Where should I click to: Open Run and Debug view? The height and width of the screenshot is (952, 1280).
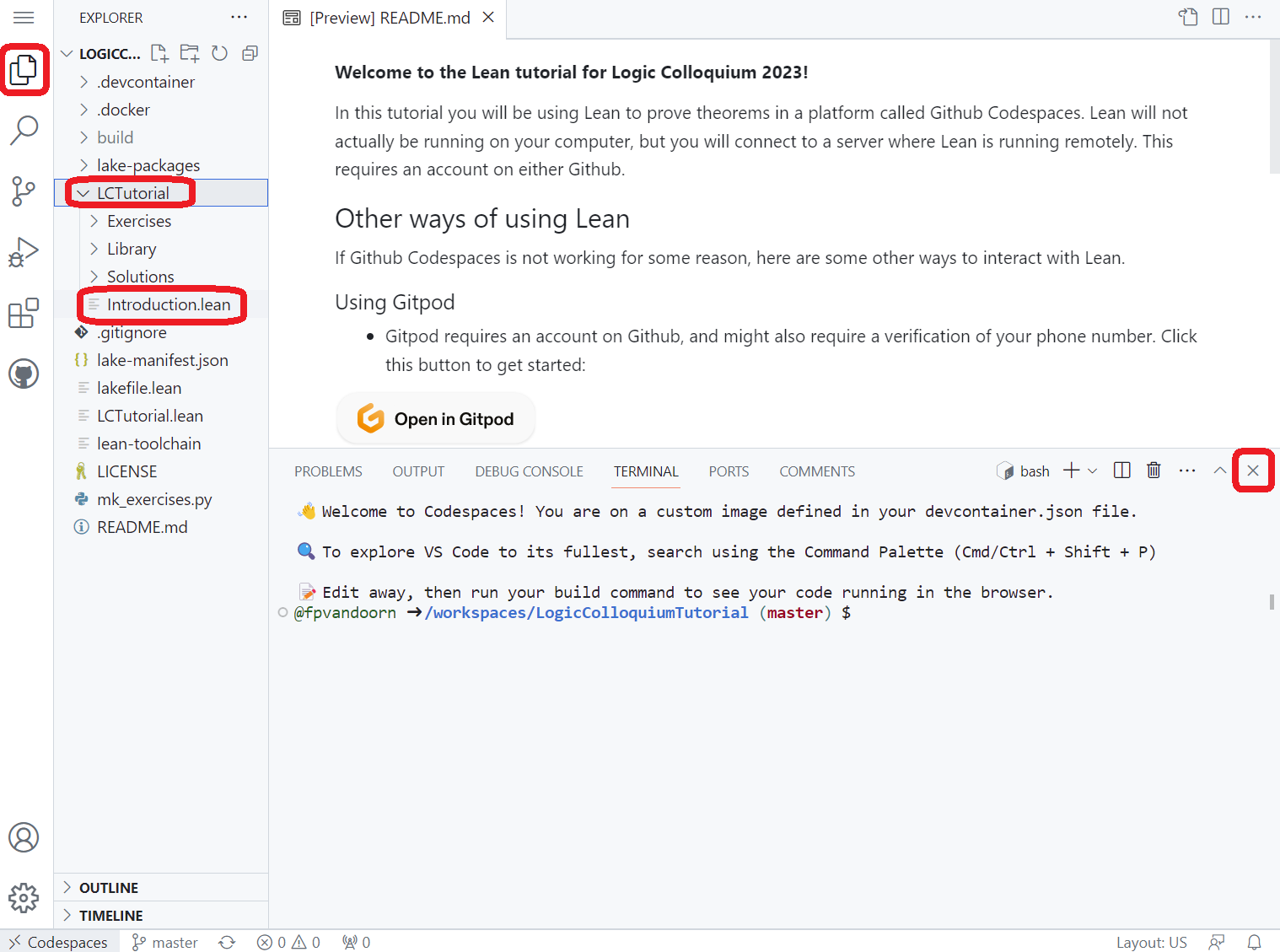pos(24,252)
